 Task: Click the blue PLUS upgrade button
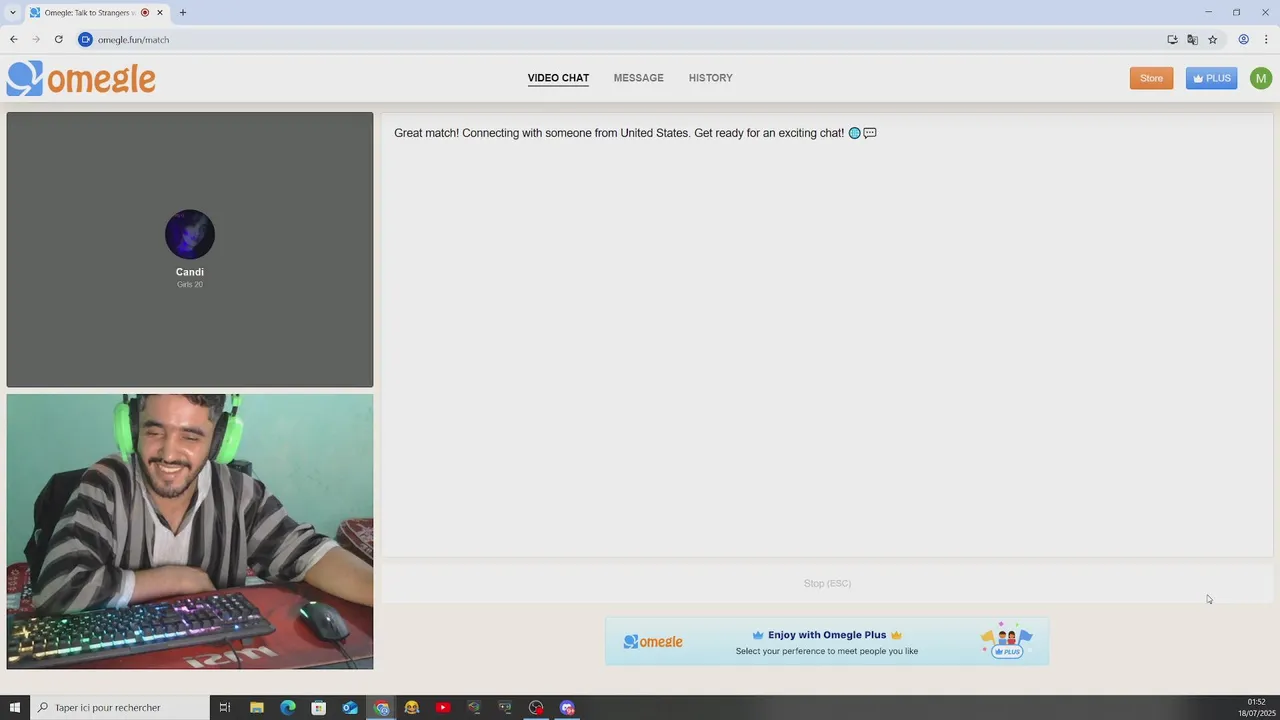click(1212, 78)
